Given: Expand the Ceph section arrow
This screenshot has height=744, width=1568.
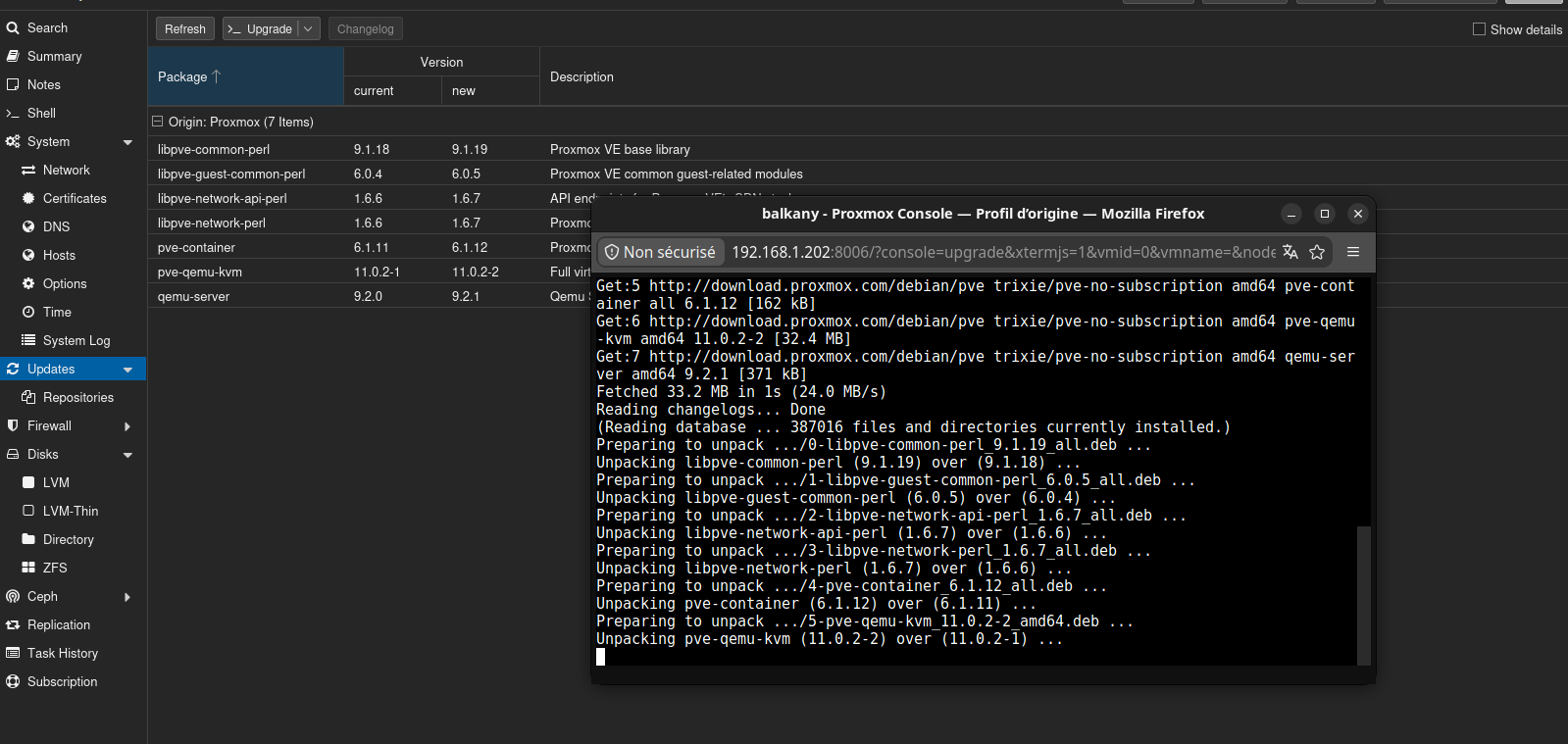Looking at the screenshot, I should click(127, 597).
